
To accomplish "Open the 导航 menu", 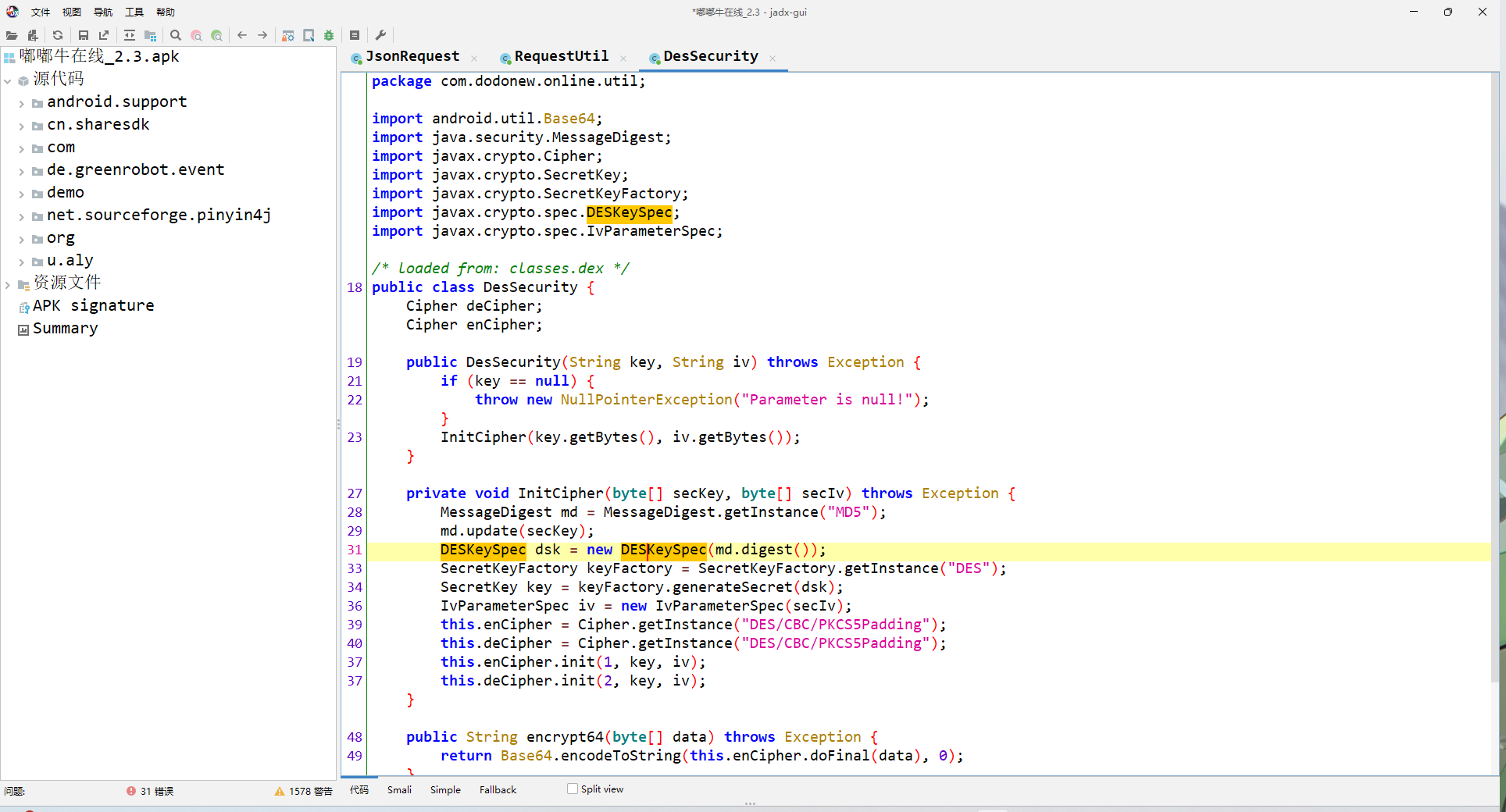I will coord(103,12).
